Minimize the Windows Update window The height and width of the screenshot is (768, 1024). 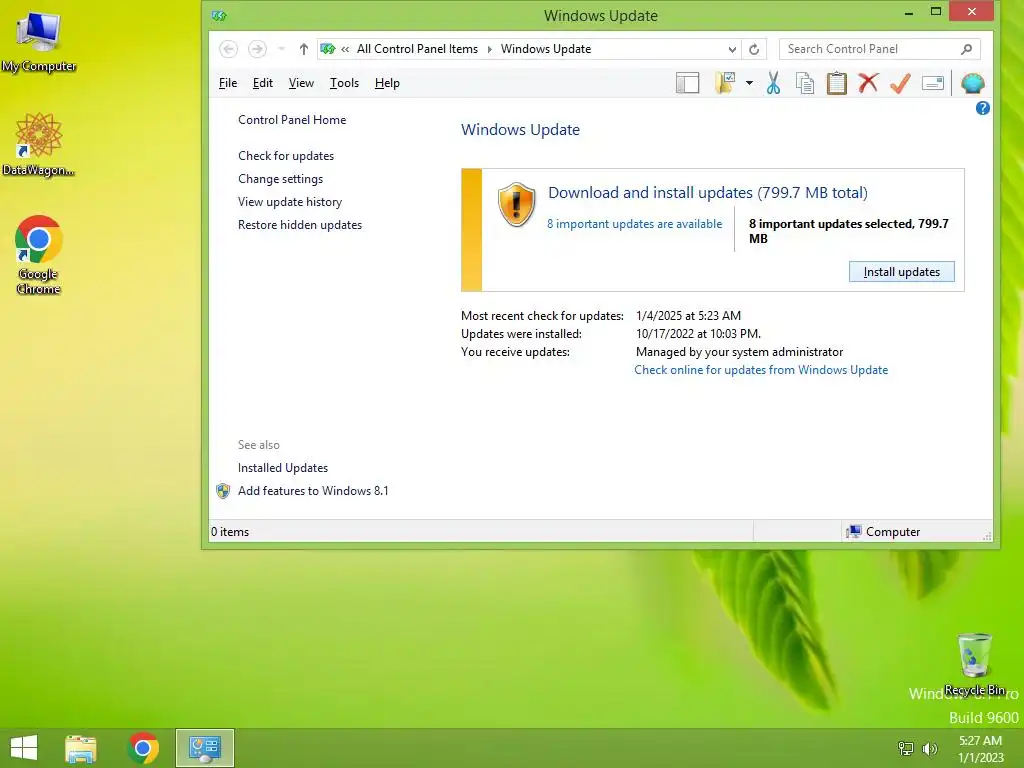click(908, 12)
